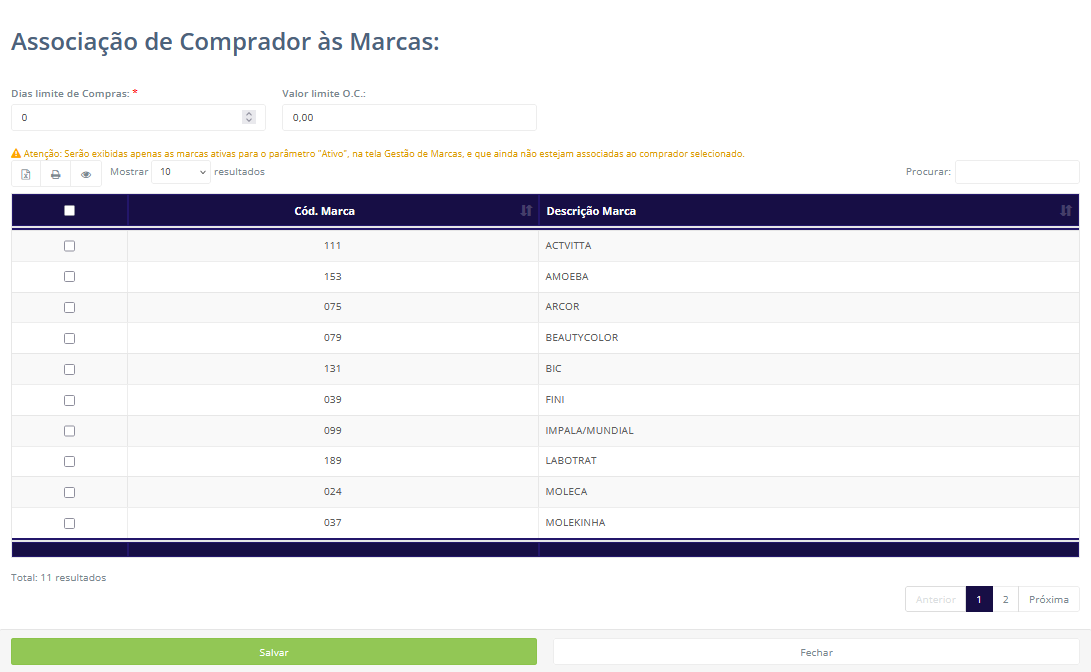This screenshot has height=672, width=1091.
Task: Open the Mostrar results count dropdown
Action: pyautogui.click(x=181, y=172)
